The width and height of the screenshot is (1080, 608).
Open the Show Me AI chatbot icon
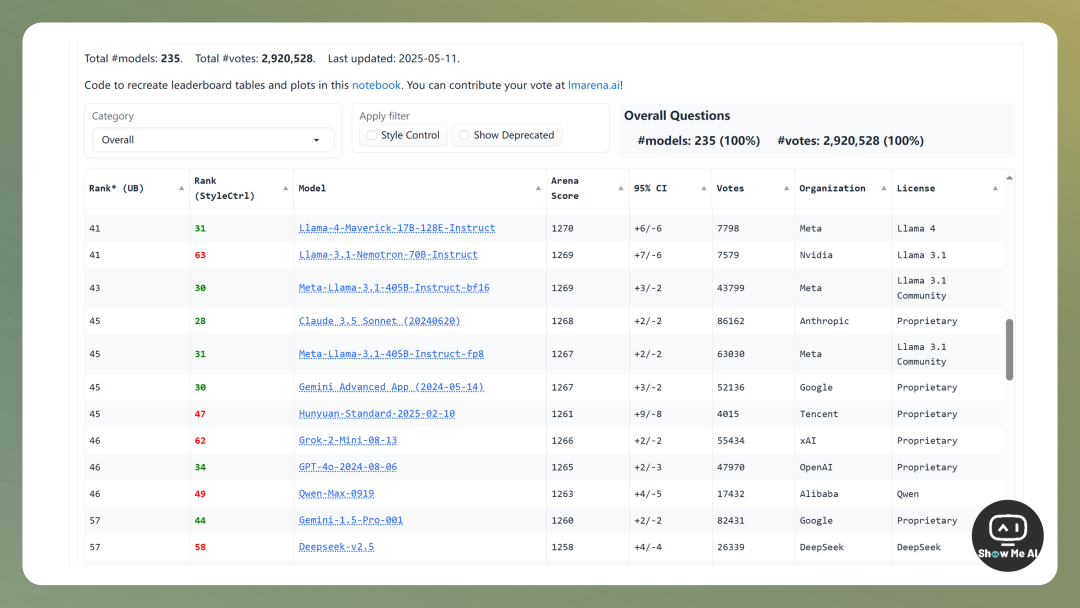pyautogui.click(x=1008, y=536)
